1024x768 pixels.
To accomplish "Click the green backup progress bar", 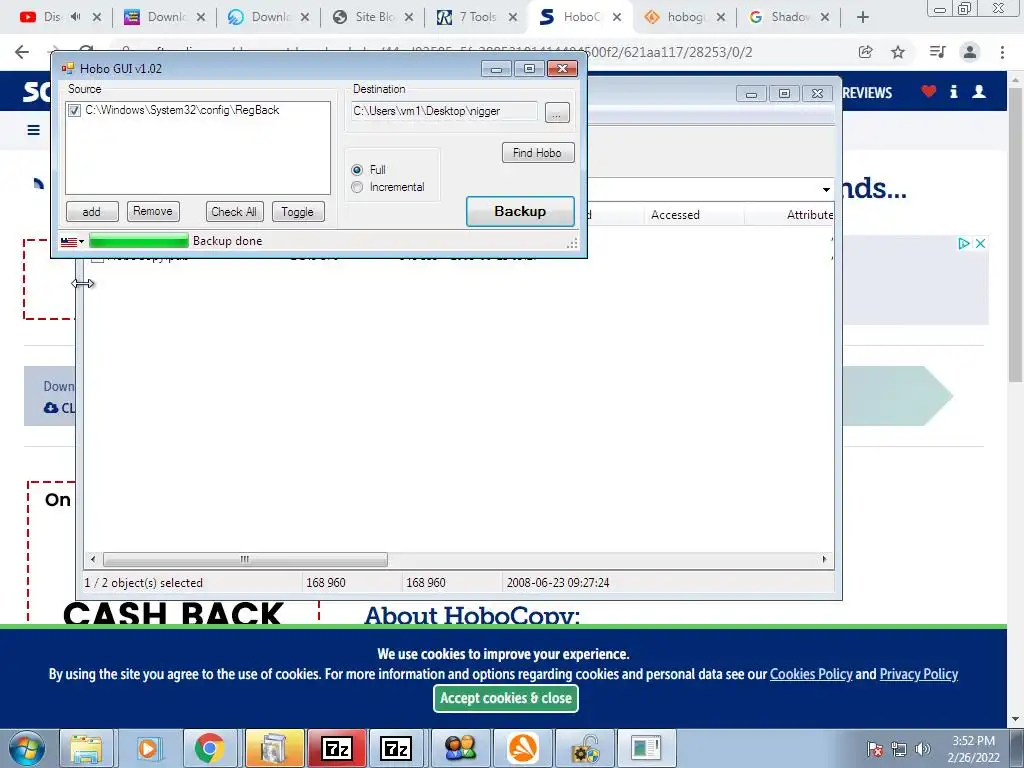I will click(x=138, y=241).
